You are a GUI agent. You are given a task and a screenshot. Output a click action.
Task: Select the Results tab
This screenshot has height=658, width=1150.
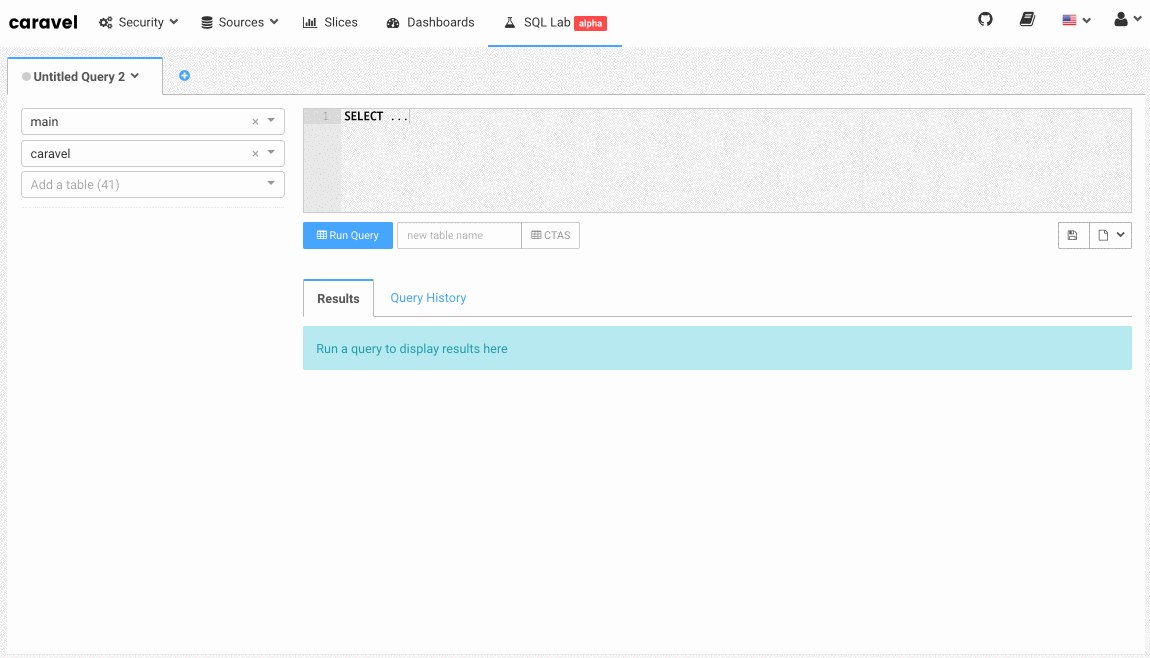(x=338, y=299)
